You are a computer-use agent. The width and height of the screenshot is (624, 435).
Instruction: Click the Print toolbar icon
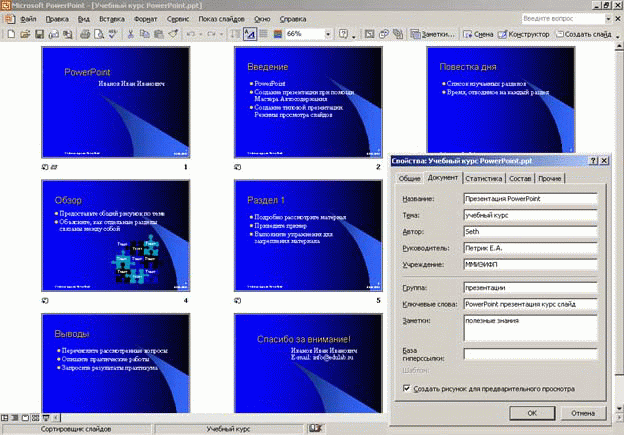point(85,34)
